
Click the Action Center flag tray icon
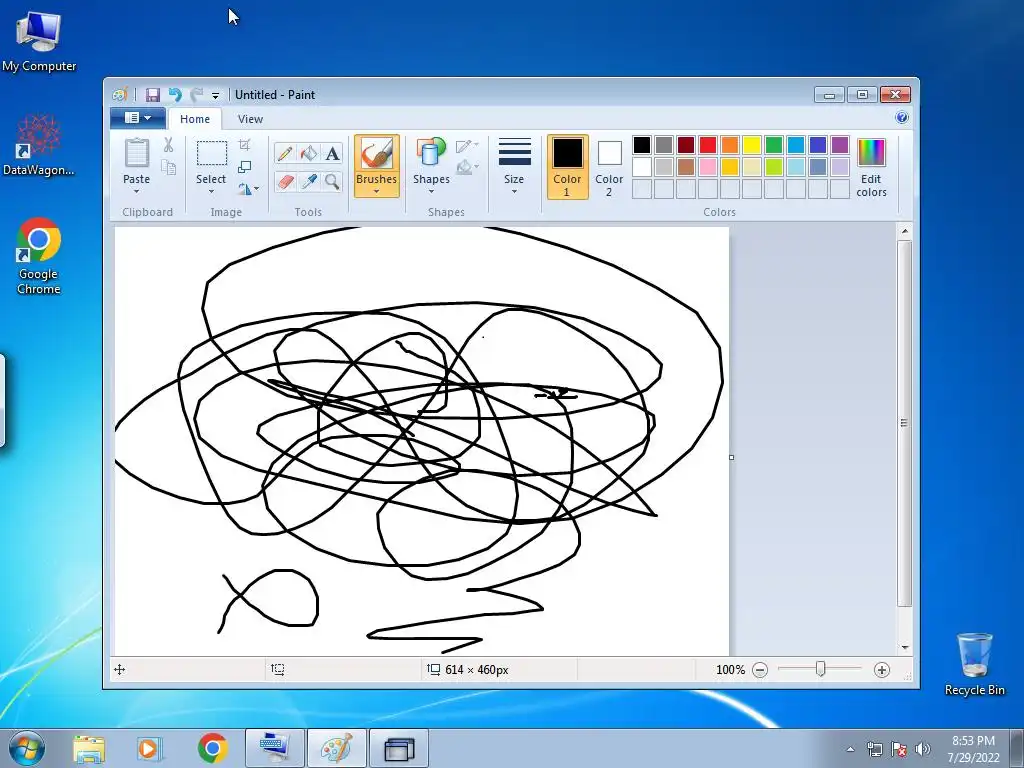point(899,749)
